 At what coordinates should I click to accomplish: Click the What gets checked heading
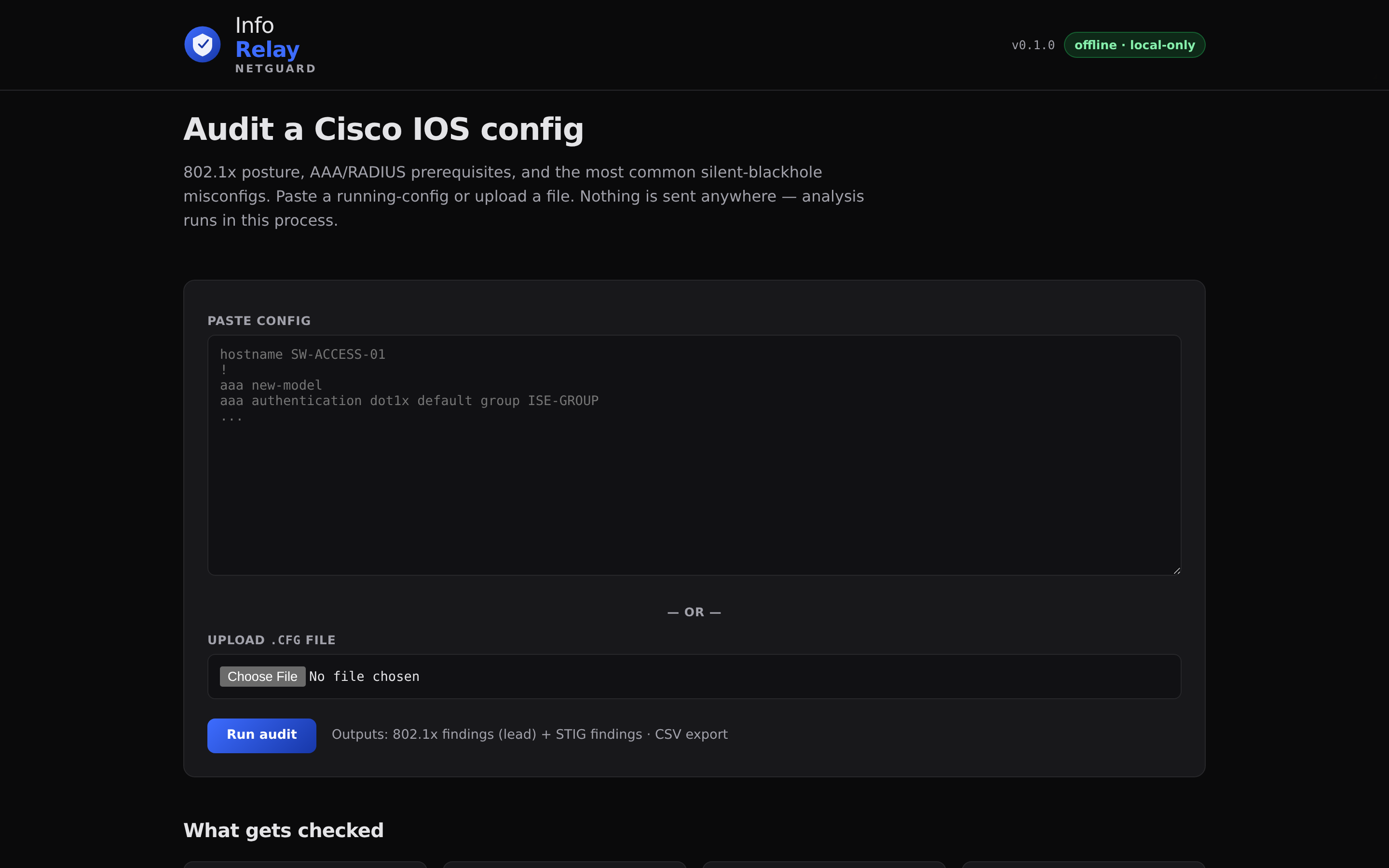click(x=284, y=831)
